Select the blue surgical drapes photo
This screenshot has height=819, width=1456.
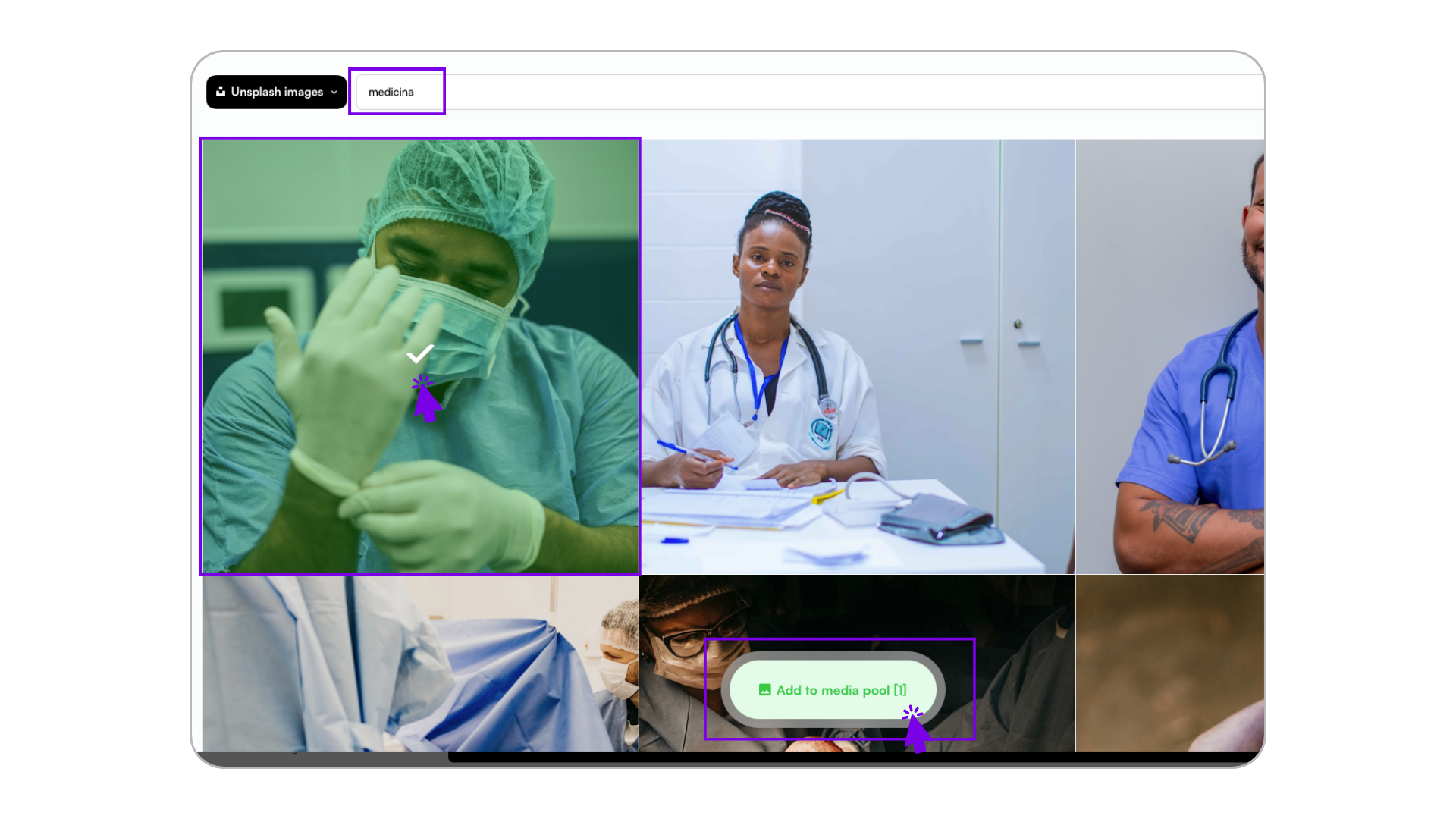coord(421,663)
